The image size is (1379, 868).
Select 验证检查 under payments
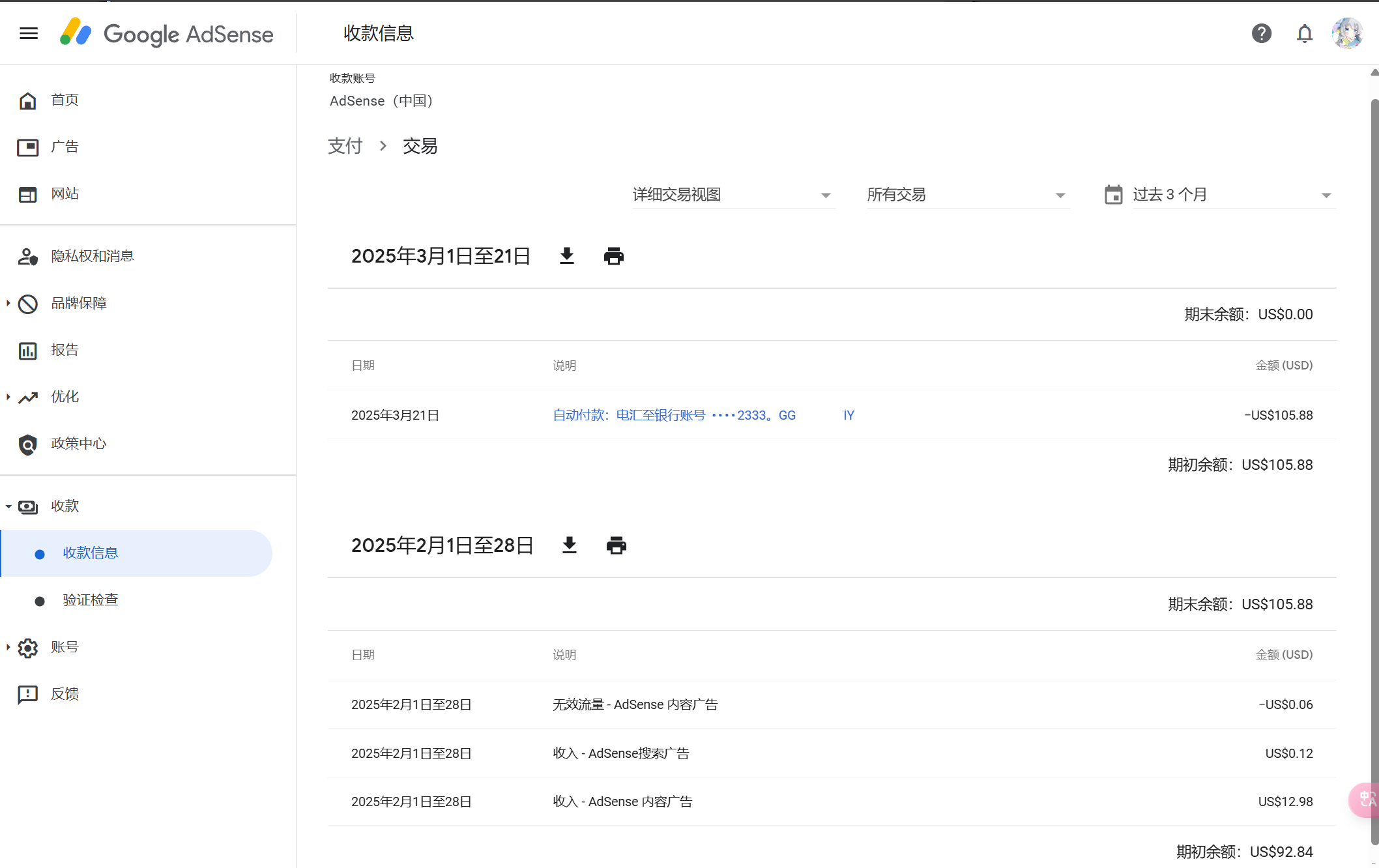90,600
